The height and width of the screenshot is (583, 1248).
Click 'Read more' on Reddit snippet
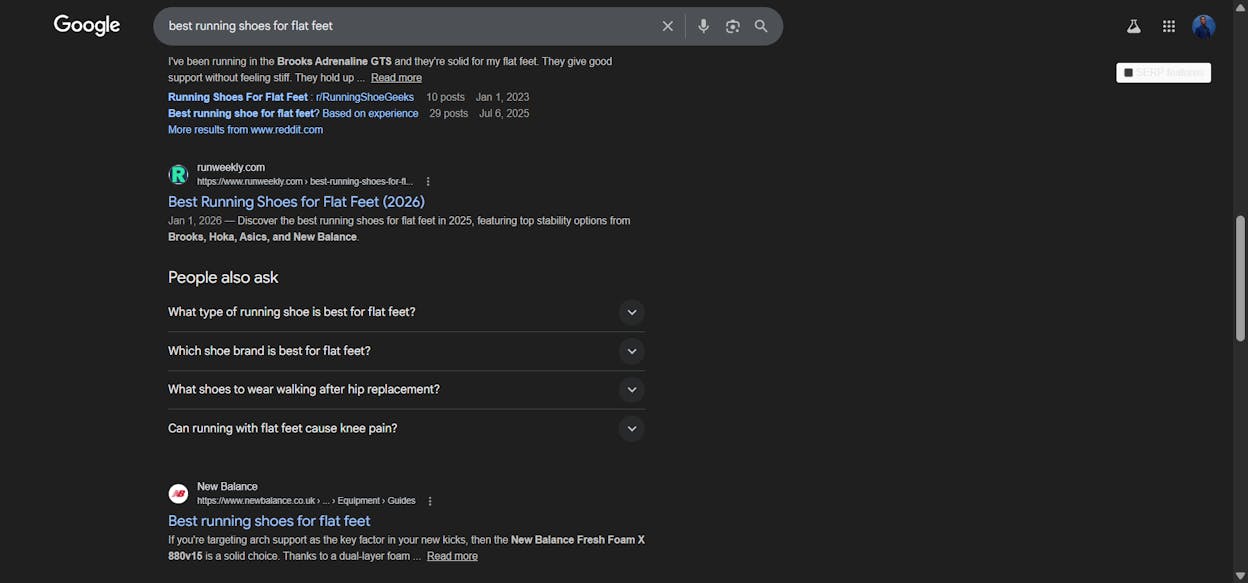pyautogui.click(x=396, y=78)
